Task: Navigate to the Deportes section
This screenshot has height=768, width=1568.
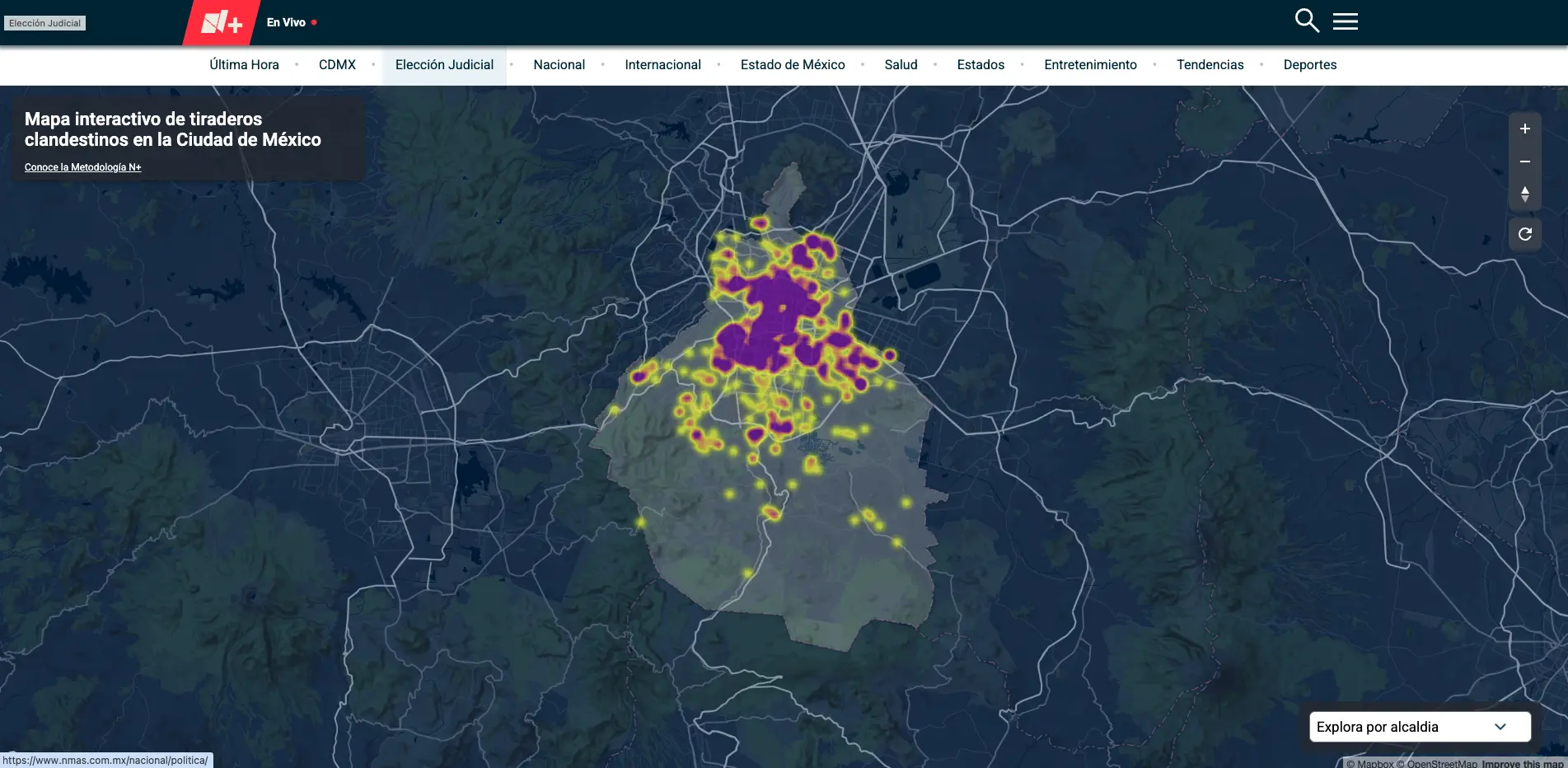Action: 1309,65
